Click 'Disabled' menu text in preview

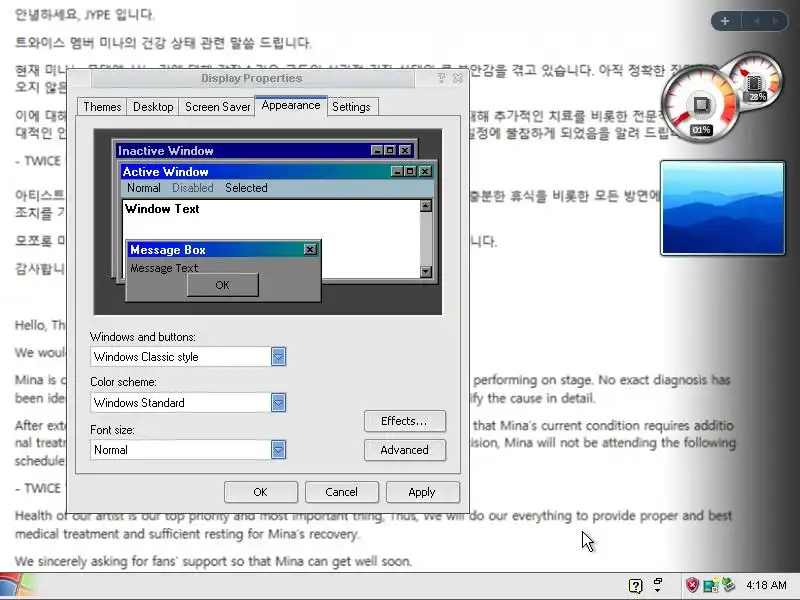coord(193,188)
